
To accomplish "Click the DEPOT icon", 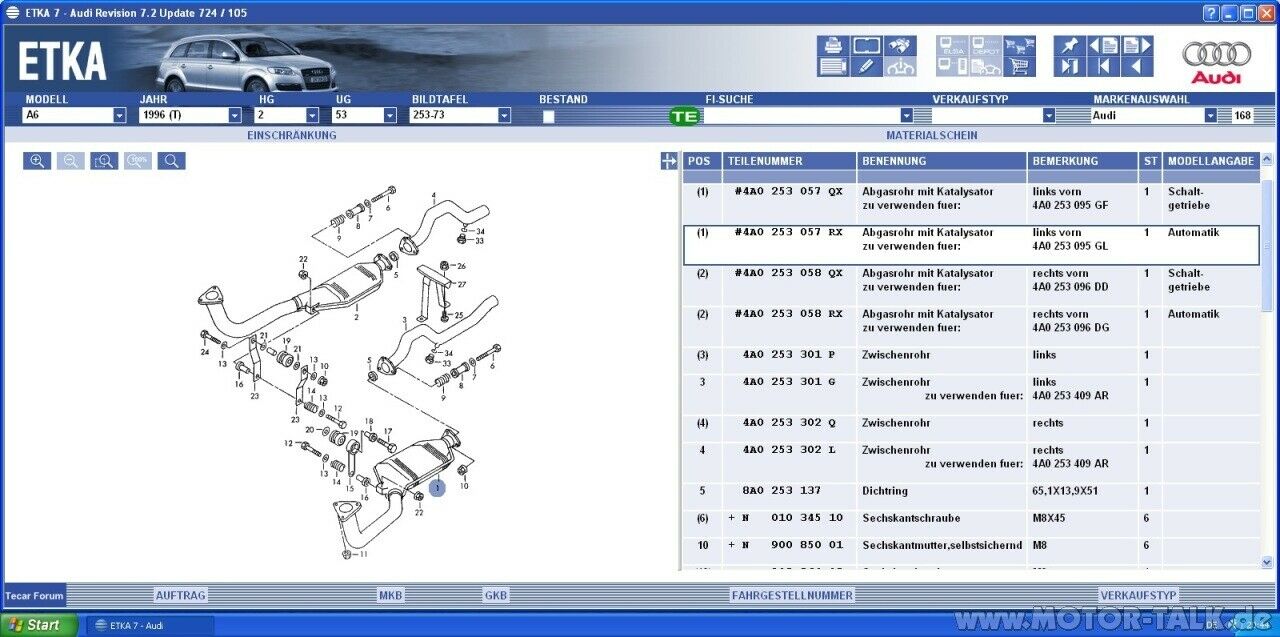I will [986, 46].
